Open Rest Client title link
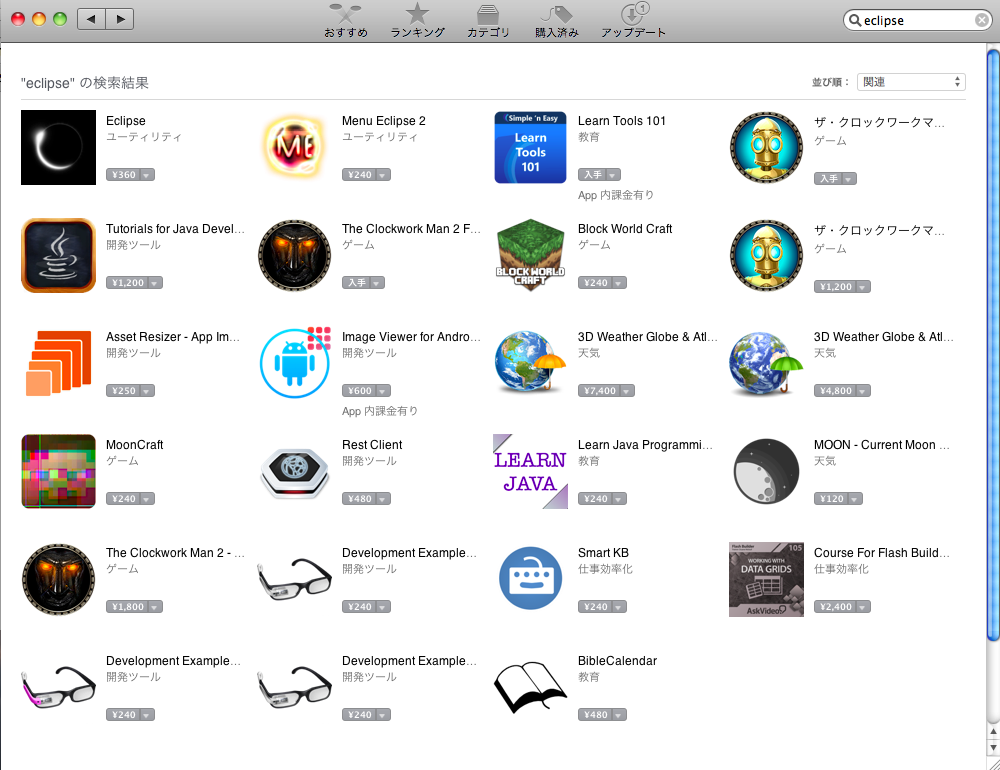 [x=372, y=445]
